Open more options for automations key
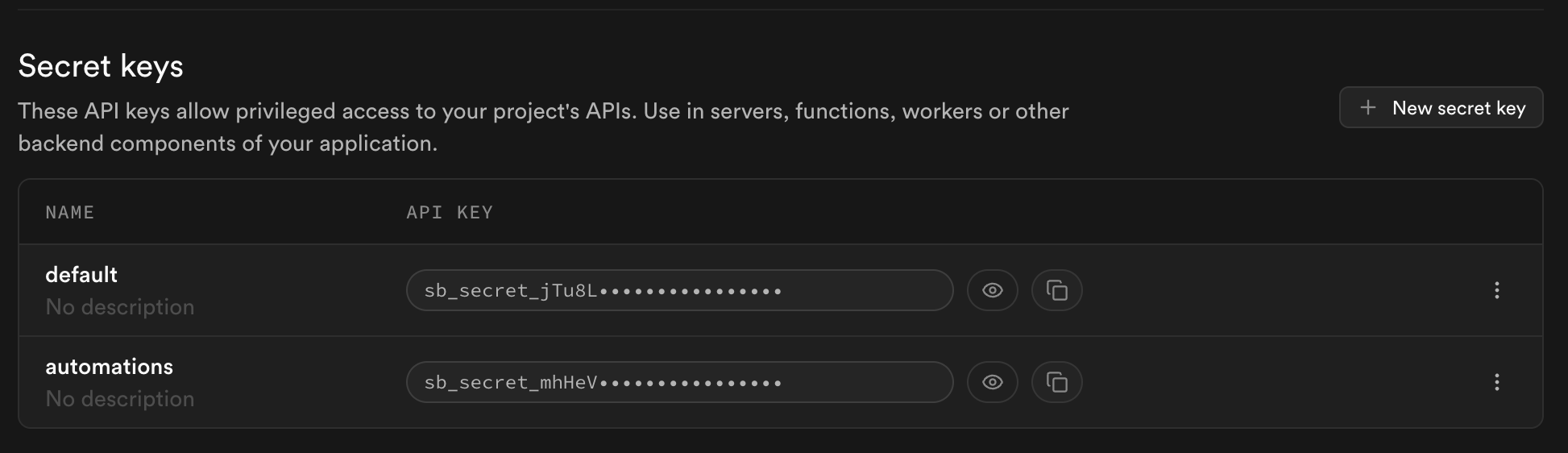This screenshot has width=1568, height=453. click(1496, 382)
